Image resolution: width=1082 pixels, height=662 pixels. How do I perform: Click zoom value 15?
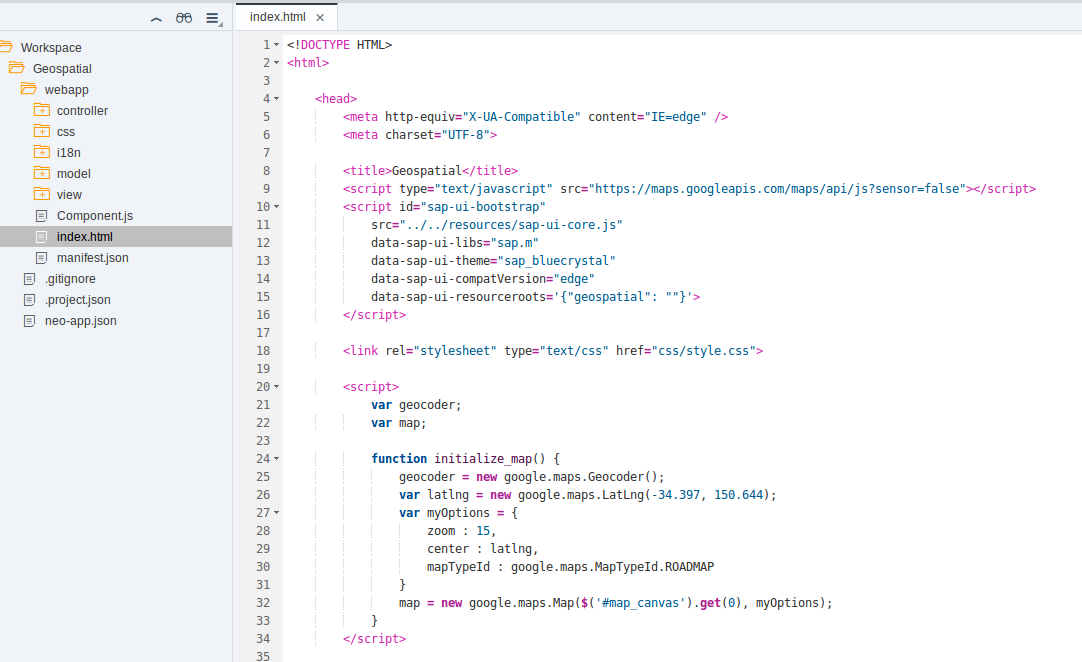(x=483, y=531)
